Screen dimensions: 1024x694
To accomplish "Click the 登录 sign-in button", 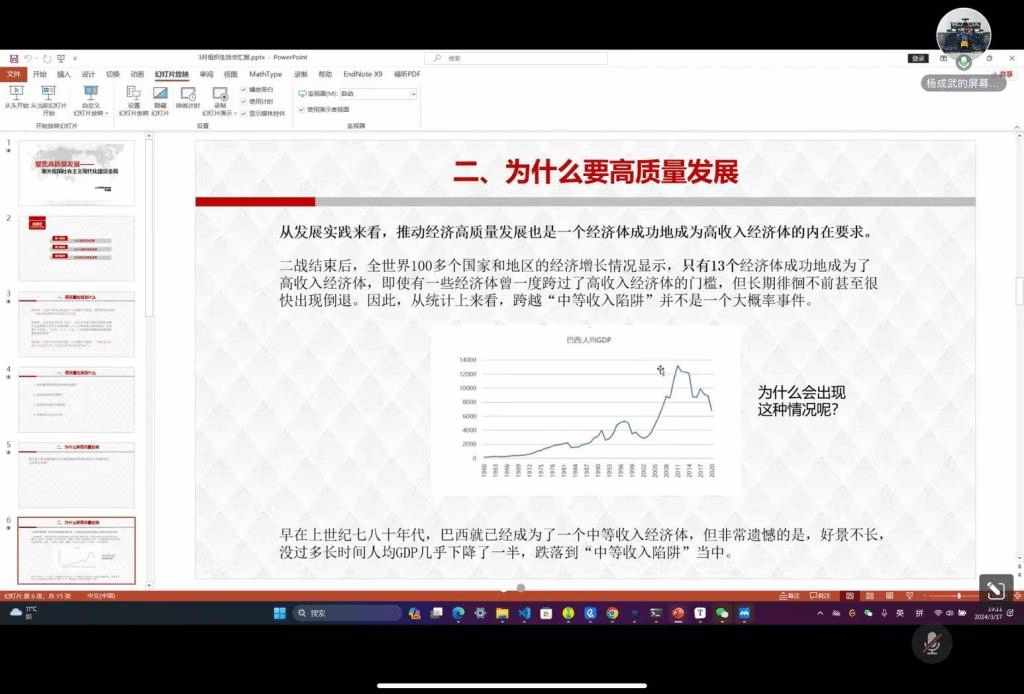I will pyautogui.click(x=918, y=58).
